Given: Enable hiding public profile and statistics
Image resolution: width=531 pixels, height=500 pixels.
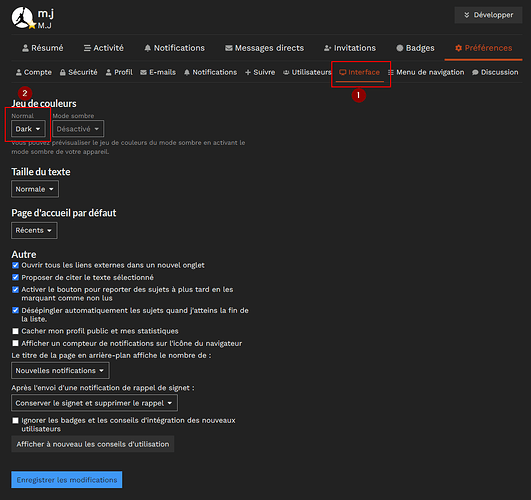Looking at the screenshot, I should (15, 331).
